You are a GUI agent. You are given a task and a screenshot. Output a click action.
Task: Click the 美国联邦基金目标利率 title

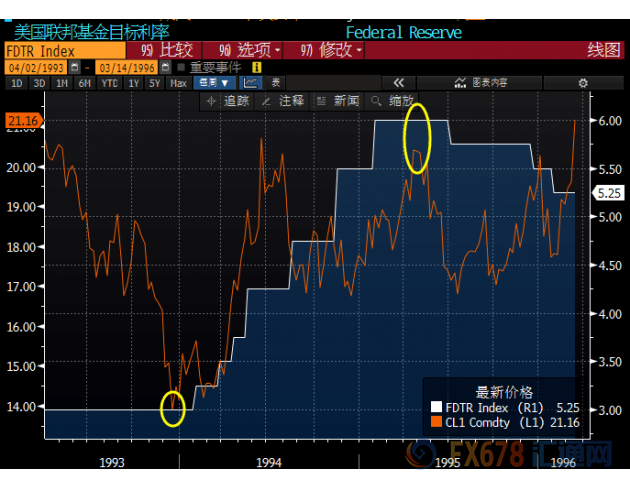(92, 32)
